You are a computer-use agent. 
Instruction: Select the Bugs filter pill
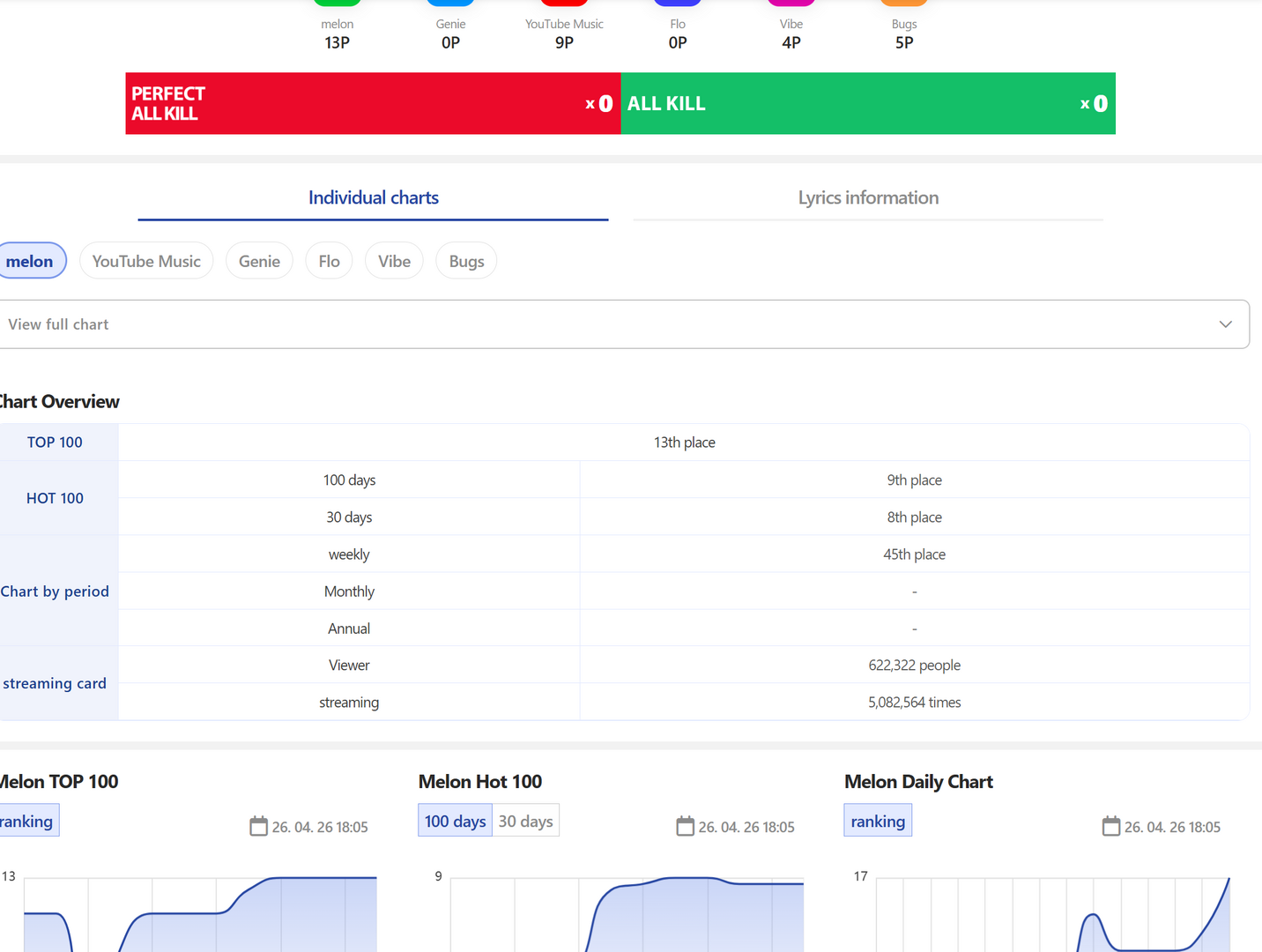[x=466, y=261]
